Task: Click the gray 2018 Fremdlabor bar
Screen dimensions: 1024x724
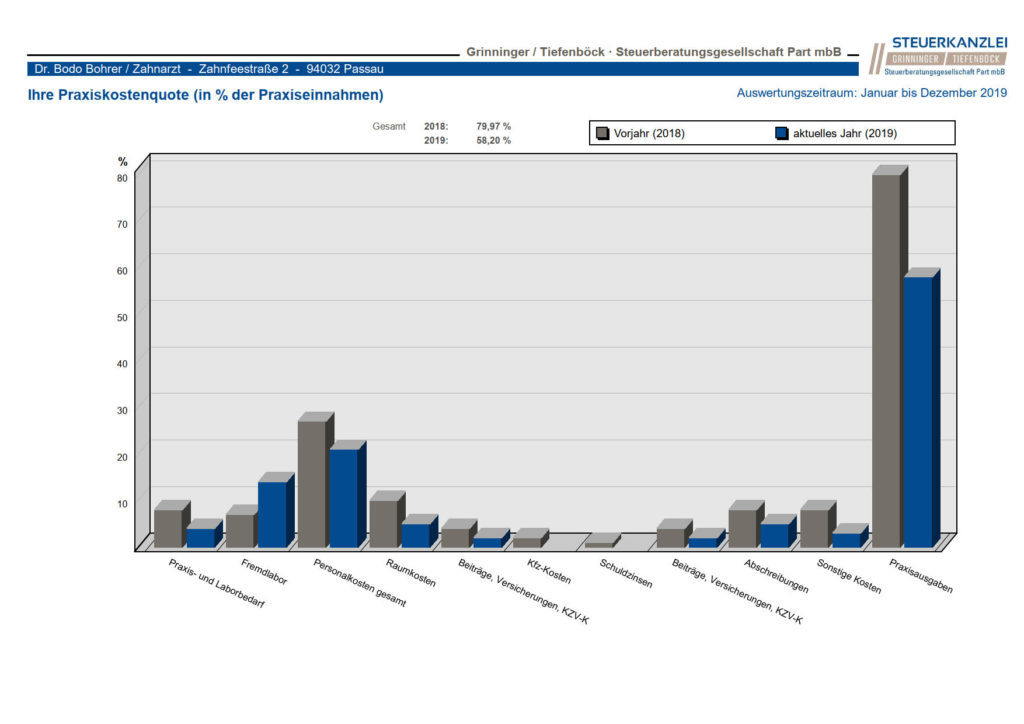Action: [x=240, y=531]
